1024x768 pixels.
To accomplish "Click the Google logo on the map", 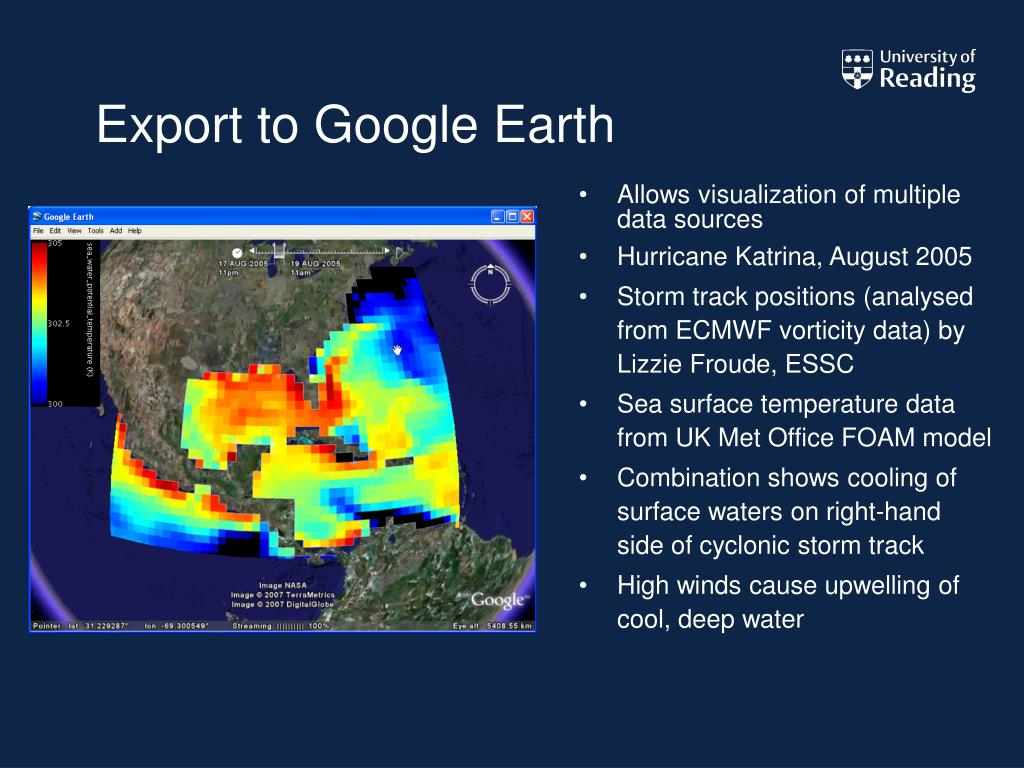I will (x=498, y=600).
